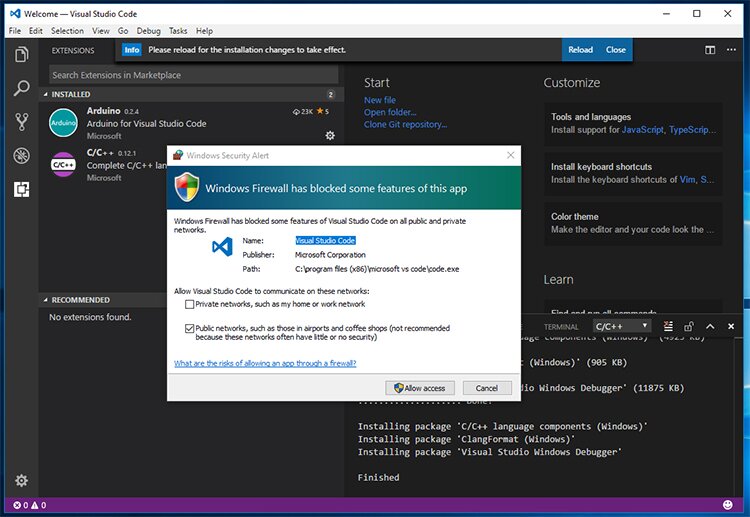Screen dimensions: 750x517
Task: Click the 'No extensions found.' text
Action: point(90,317)
